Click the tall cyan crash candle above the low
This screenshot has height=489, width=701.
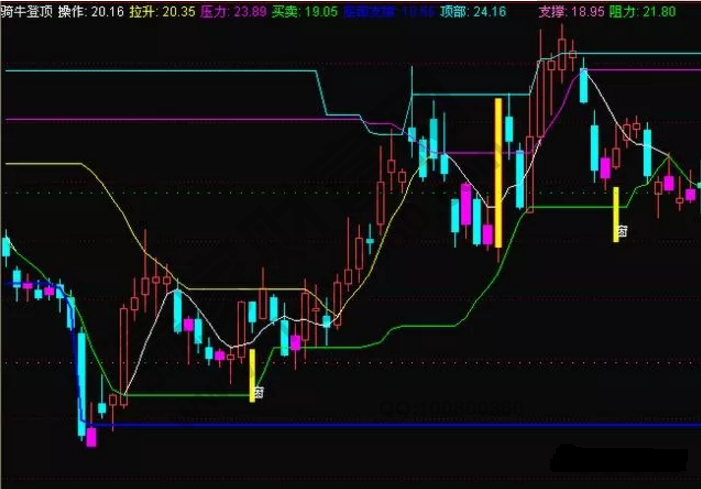[81, 384]
